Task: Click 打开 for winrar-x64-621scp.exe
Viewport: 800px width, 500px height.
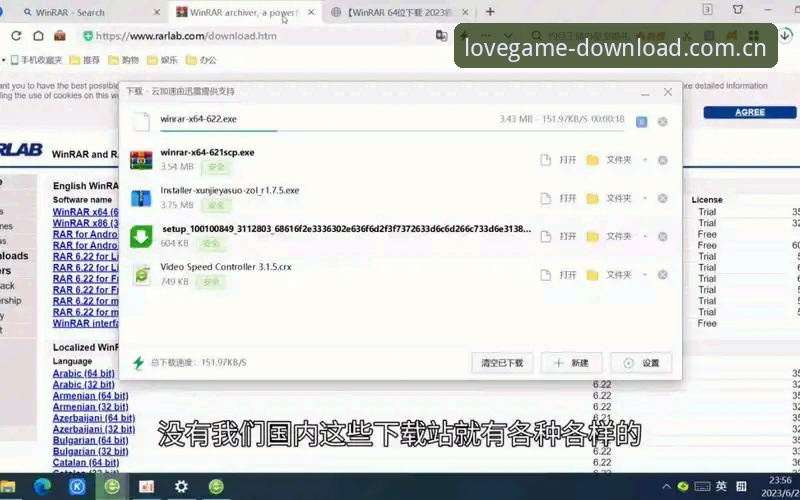Action: 567,160
